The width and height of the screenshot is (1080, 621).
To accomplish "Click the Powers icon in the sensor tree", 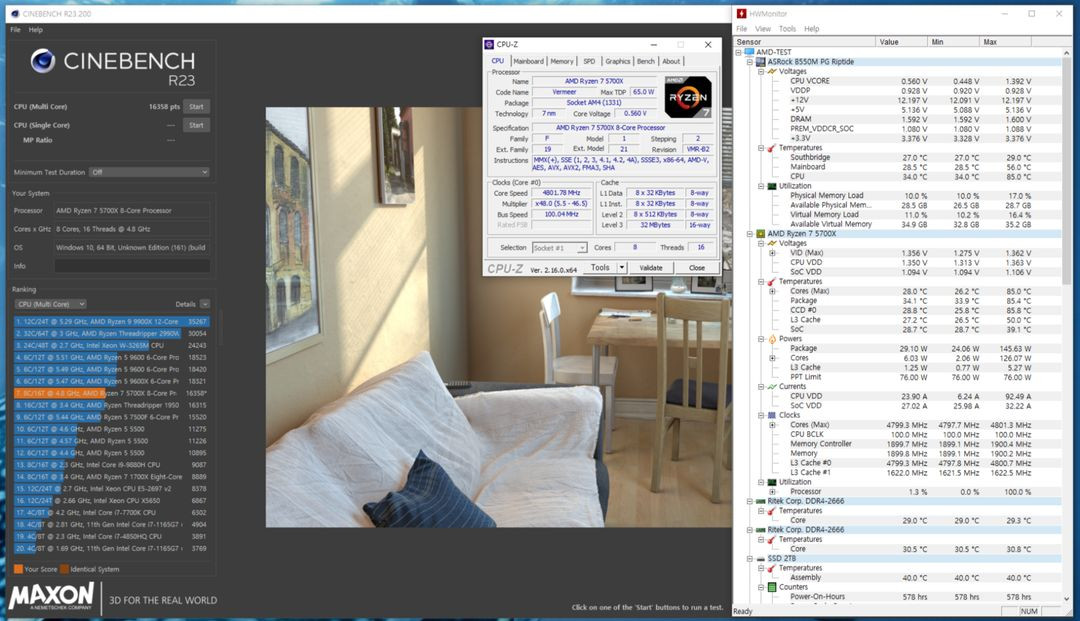I will 770,339.
